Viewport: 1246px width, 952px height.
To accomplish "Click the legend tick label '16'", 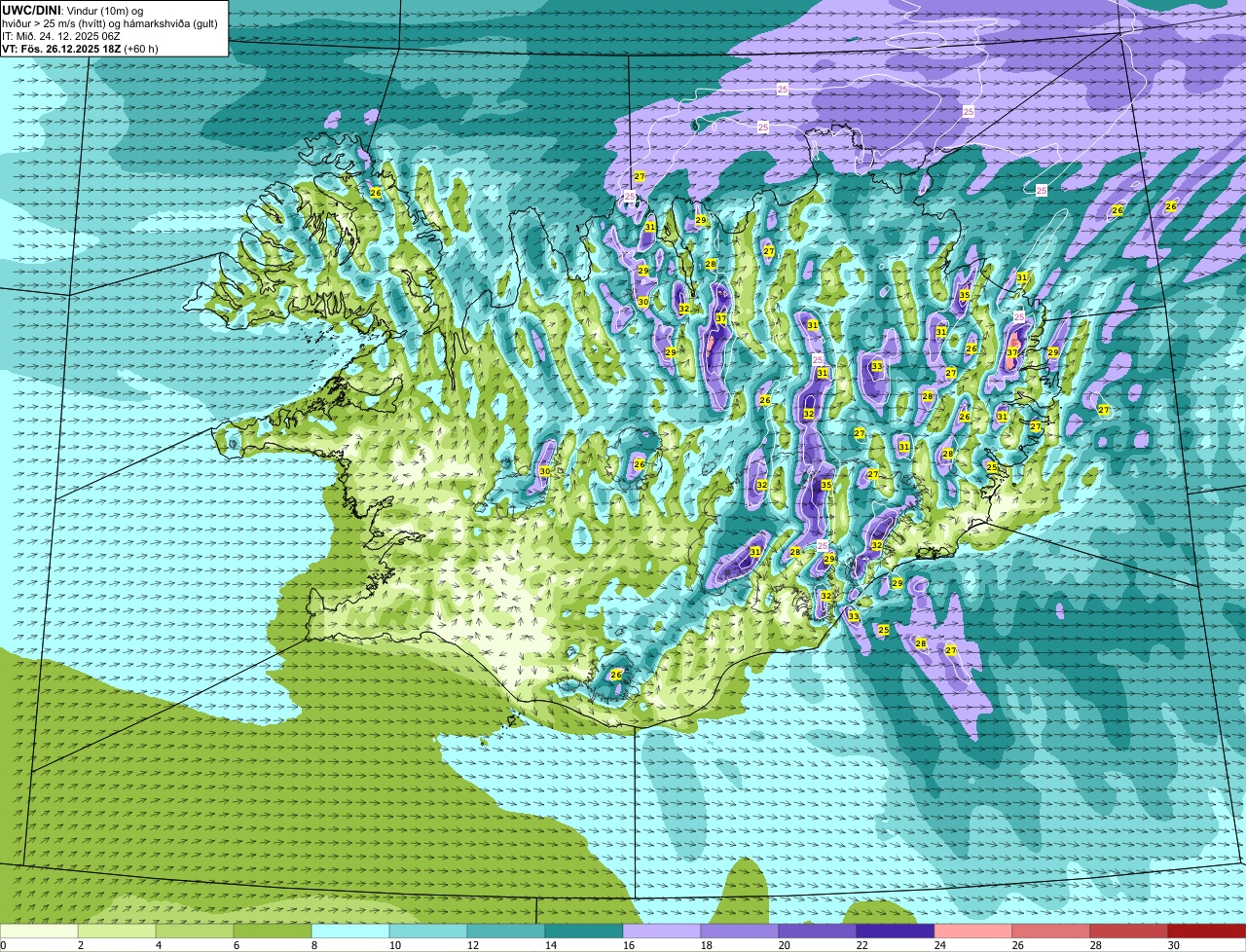I will click(629, 945).
